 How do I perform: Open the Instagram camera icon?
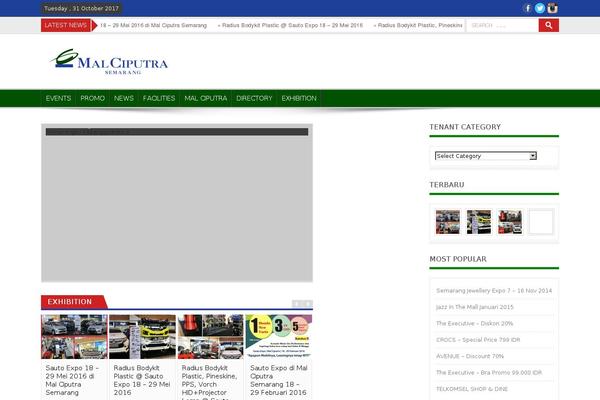(x=552, y=8)
